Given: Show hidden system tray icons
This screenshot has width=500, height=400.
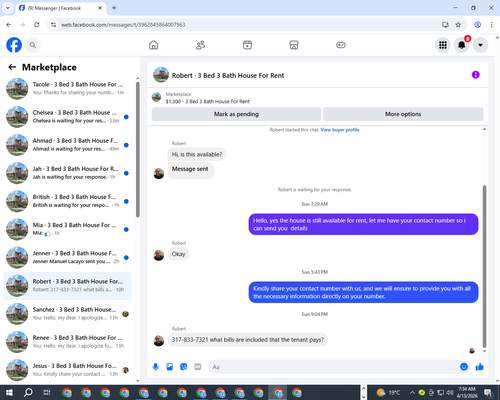Looking at the screenshot, I should click(x=412, y=392).
